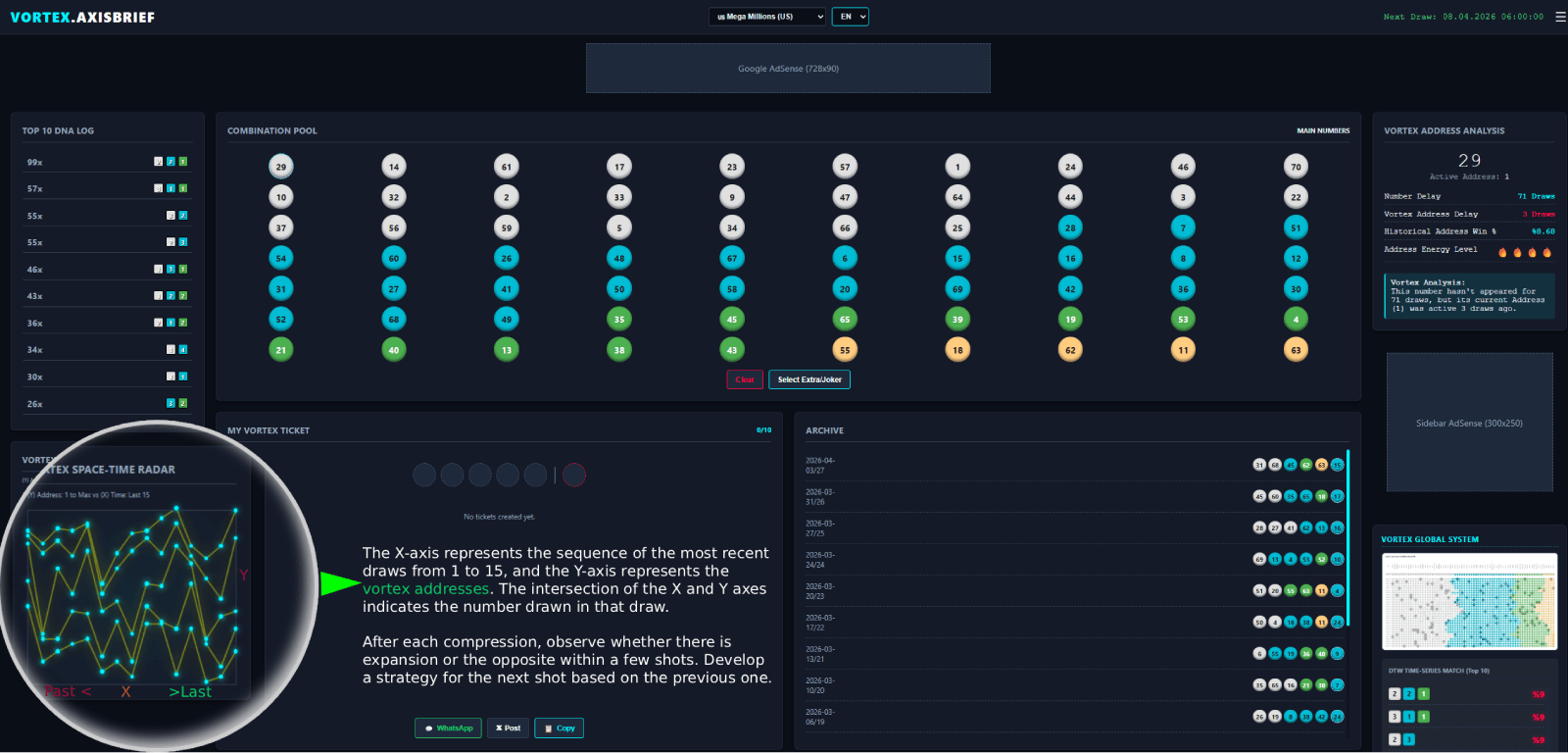Click the red Clear button
Viewport: 1568px width, 753px height.
click(745, 380)
